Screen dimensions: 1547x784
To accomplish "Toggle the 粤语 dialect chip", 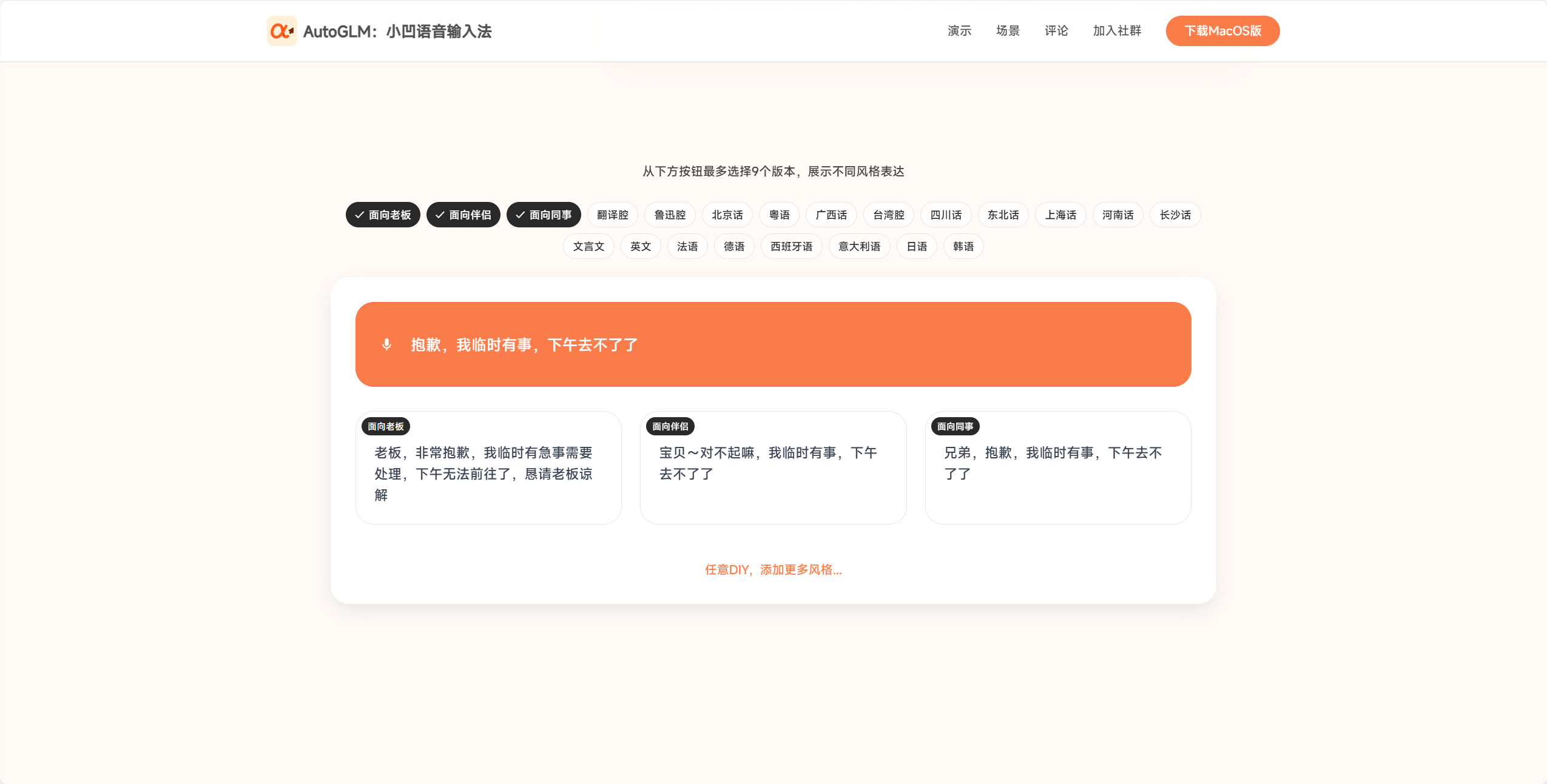I will click(780, 215).
